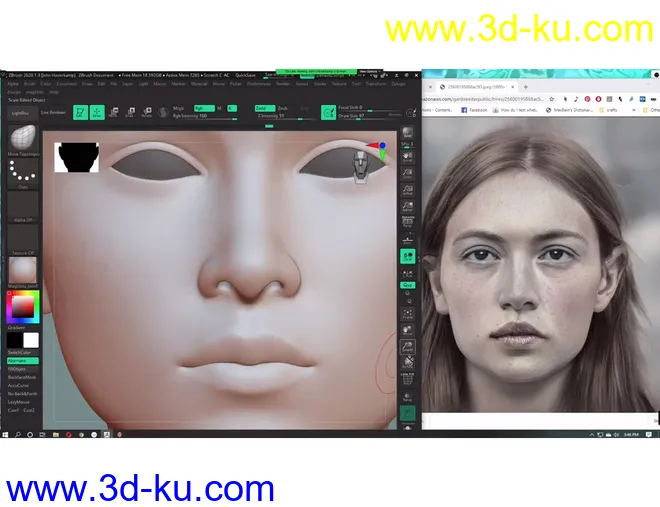Click the AAHalf icon on right shelf
This screenshot has height=507, width=660.
click(x=407, y=206)
